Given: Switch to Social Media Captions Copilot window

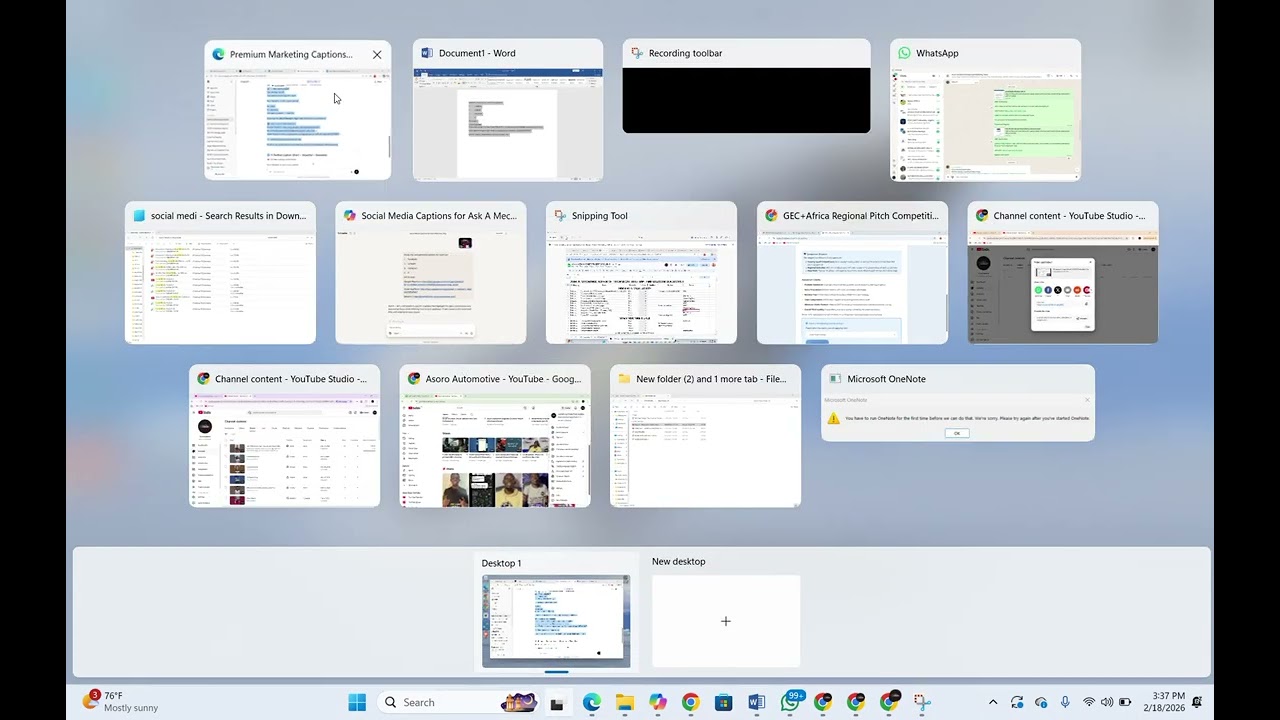Looking at the screenshot, I should pos(430,273).
